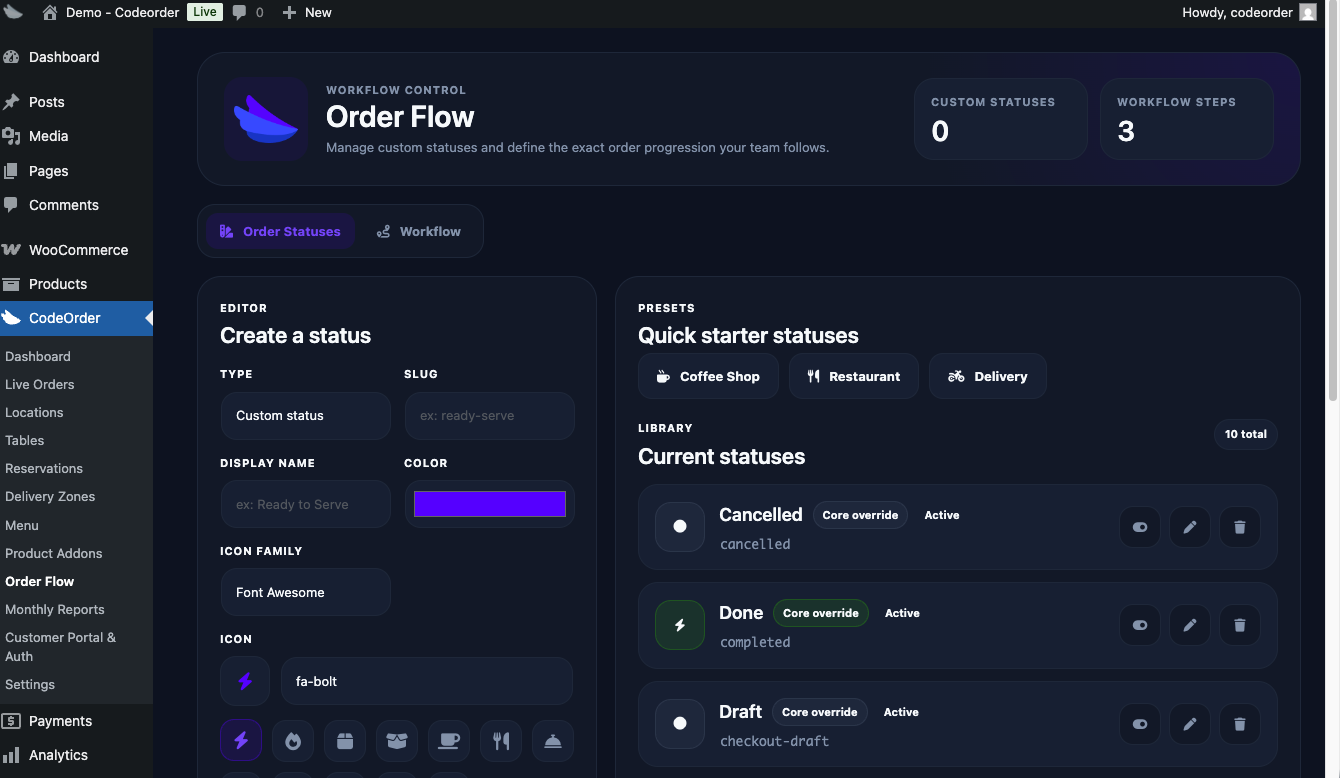Toggle activation for the Done status

click(x=1139, y=624)
